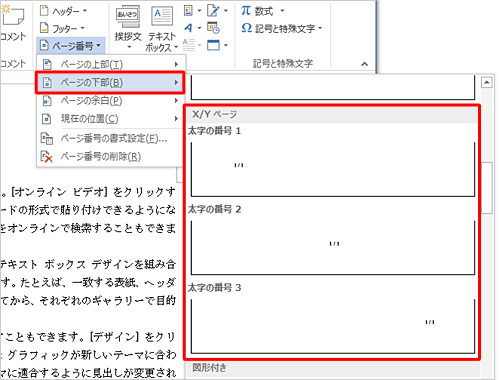This screenshot has width=500, height=380.
Task: Open the ヘッダー (Header) dropdown
Action: click(63, 11)
